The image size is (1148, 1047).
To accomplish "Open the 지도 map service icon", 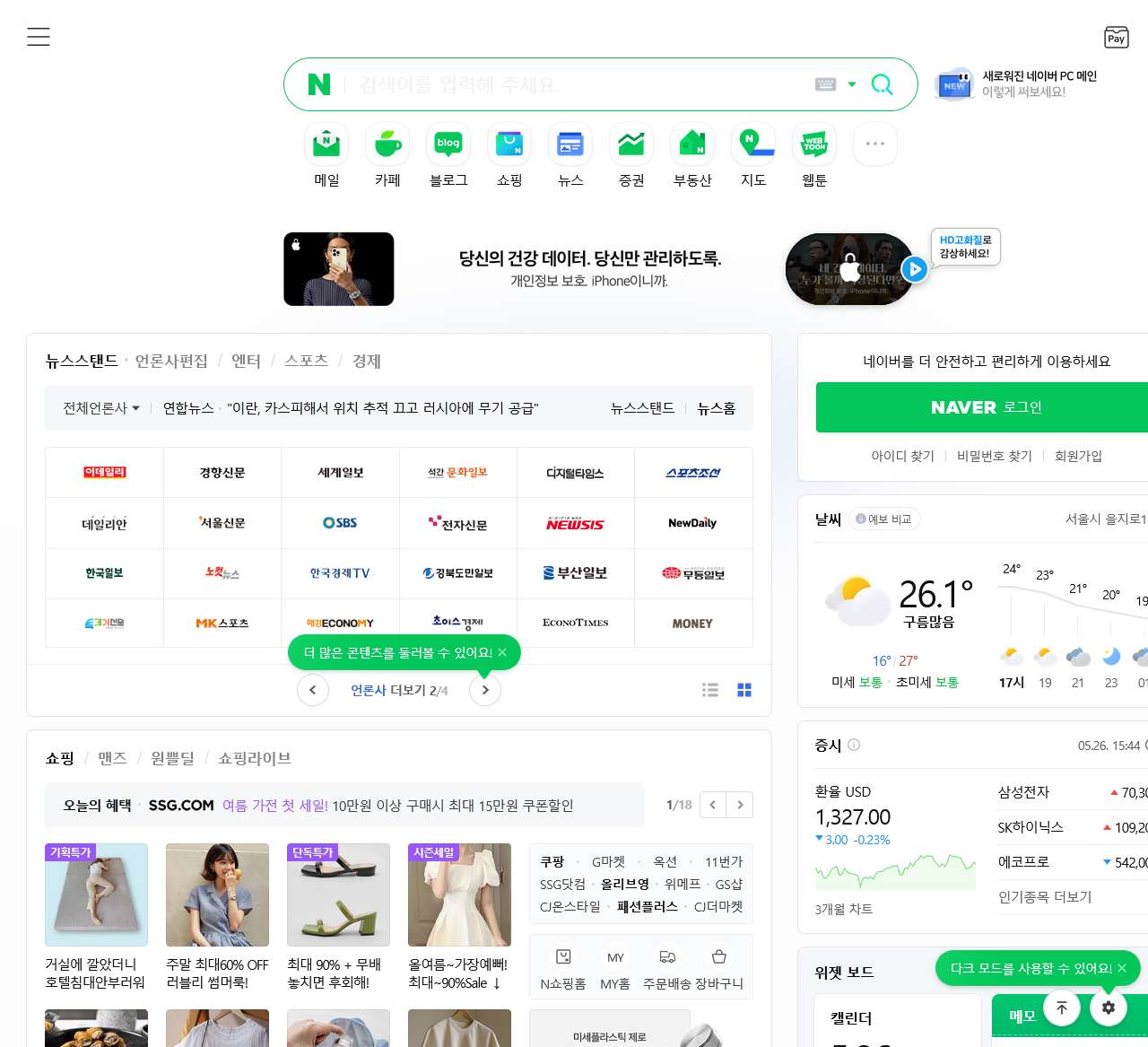I will click(x=752, y=144).
